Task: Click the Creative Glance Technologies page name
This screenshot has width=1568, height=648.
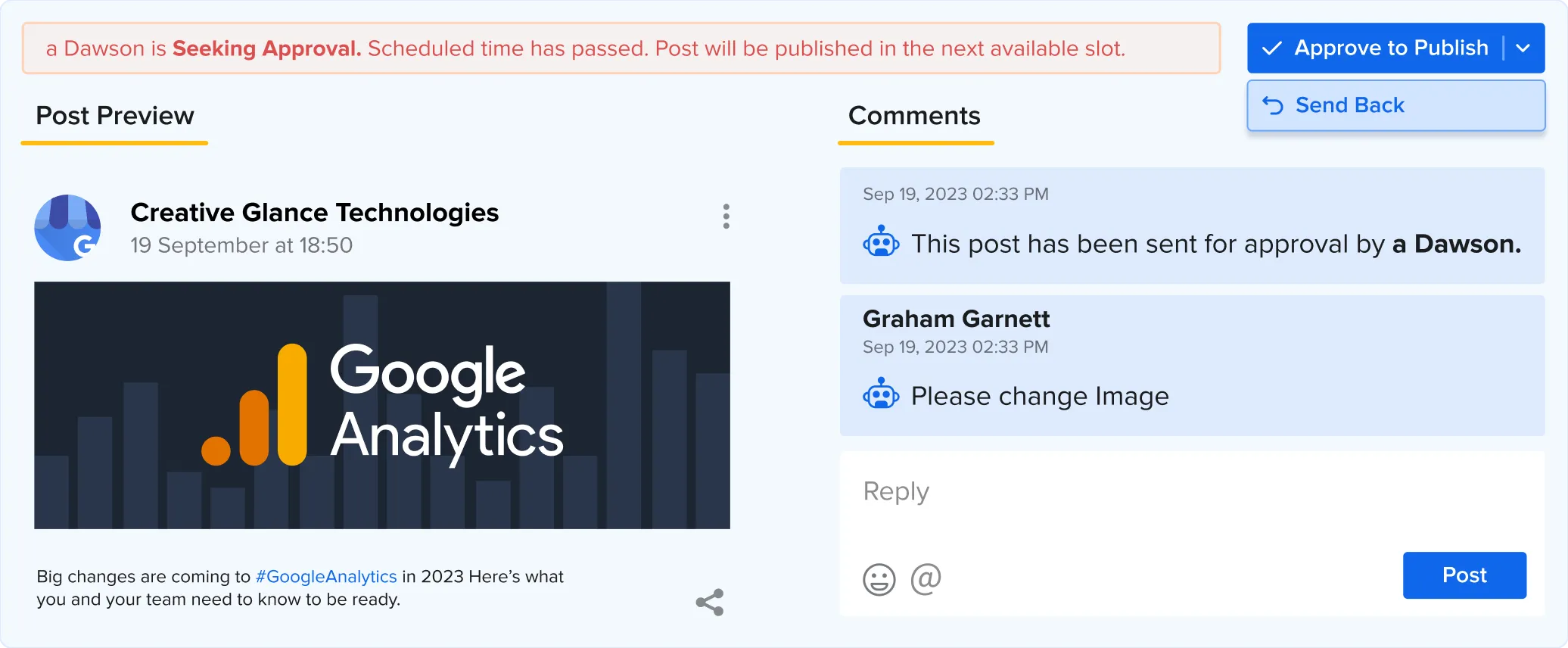Action: [314, 213]
